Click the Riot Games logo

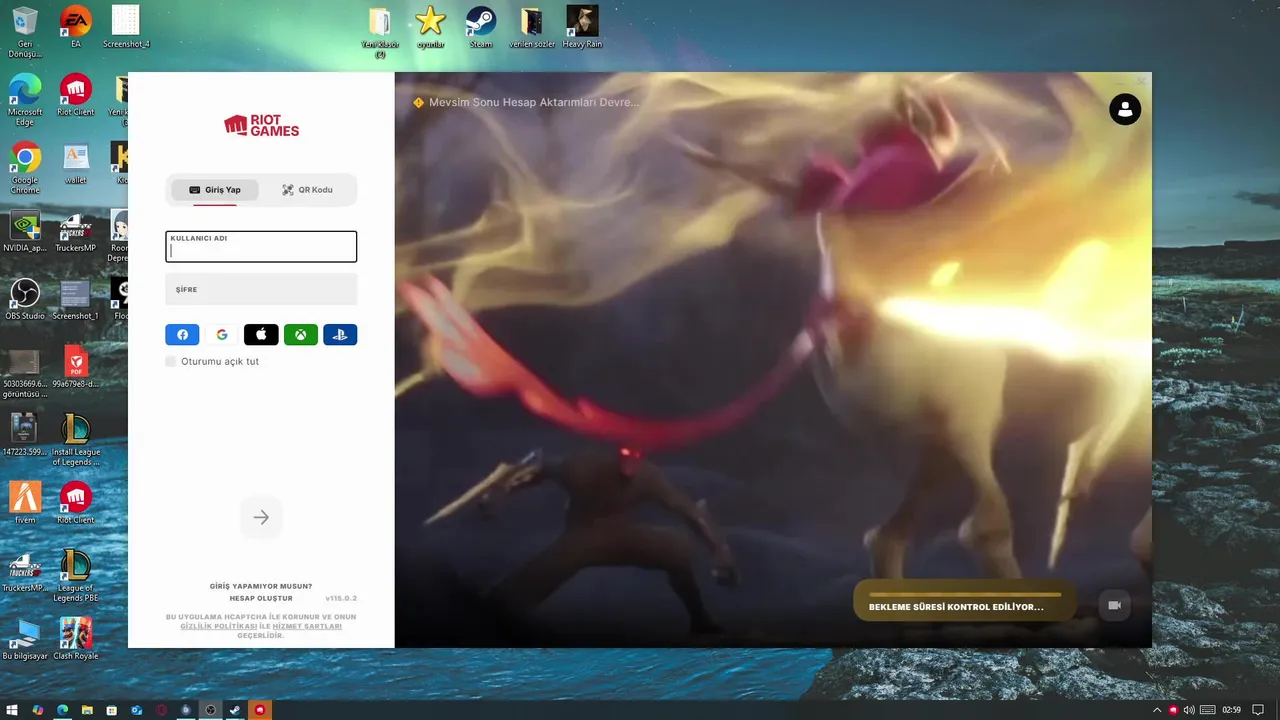pos(261,125)
